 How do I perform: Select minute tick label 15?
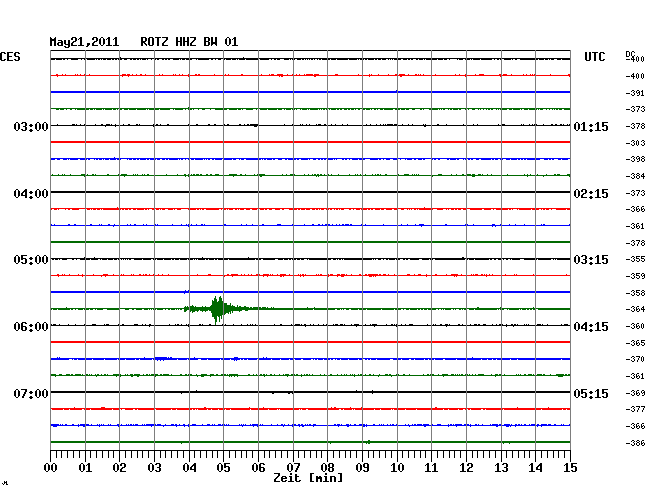(570, 468)
